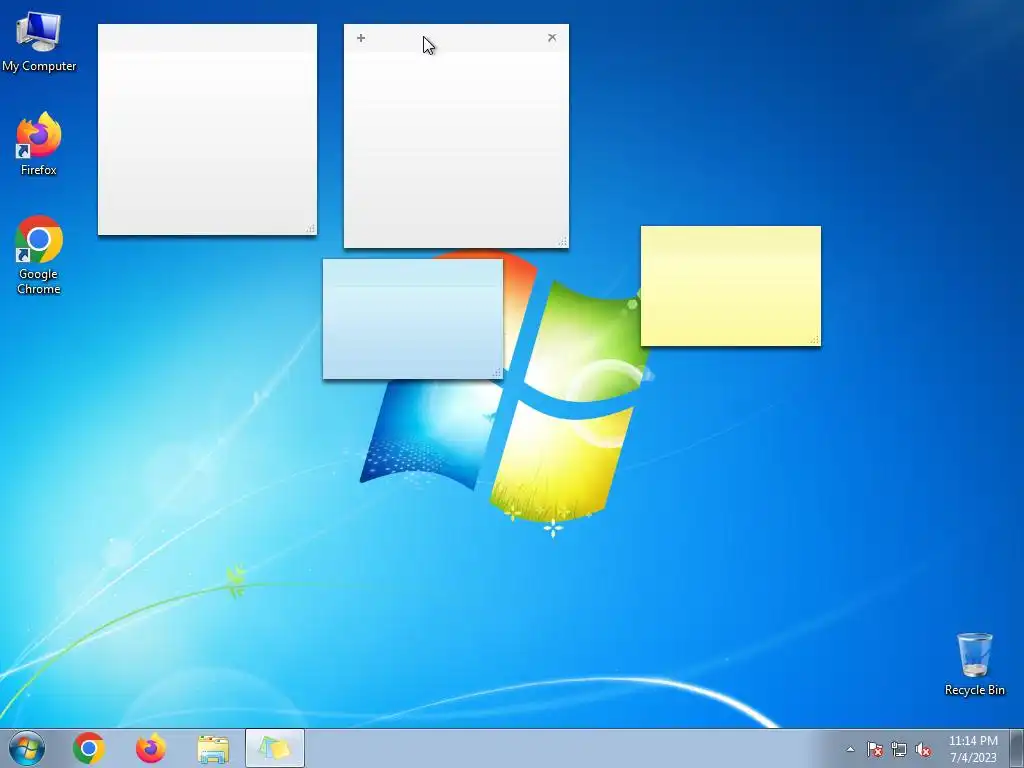This screenshot has width=1024, height=768.
Task: Open My Computer desktop icon
Action: pos(39,40)
